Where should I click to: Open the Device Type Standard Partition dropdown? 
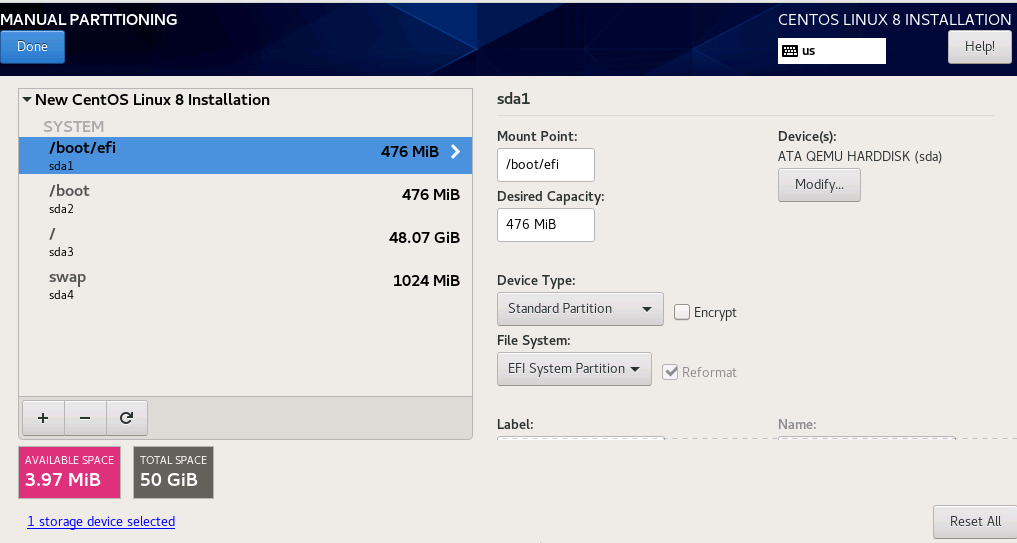[x=580, y=309]
